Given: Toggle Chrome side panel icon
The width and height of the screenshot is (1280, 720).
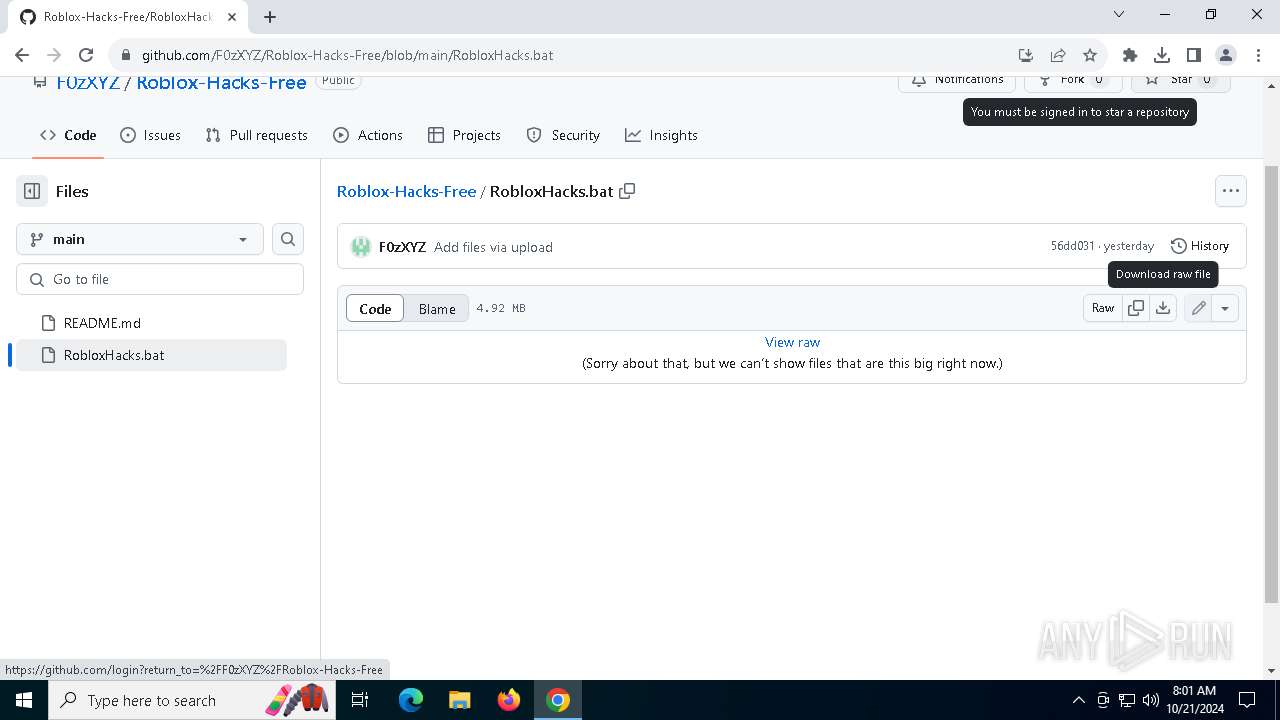Looking at the screenshot, I should 1194,55.
